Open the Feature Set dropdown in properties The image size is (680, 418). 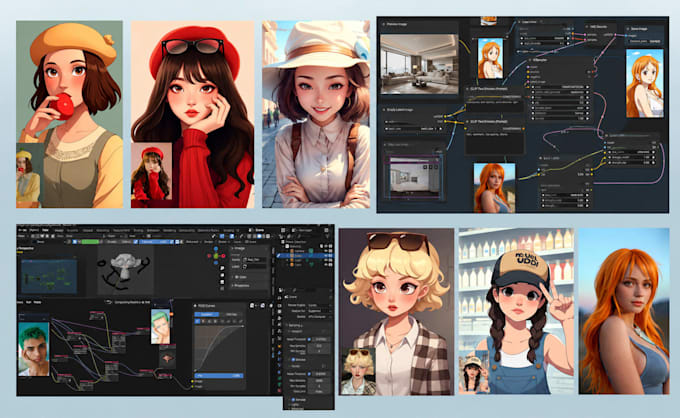click(x=319, y=311)
